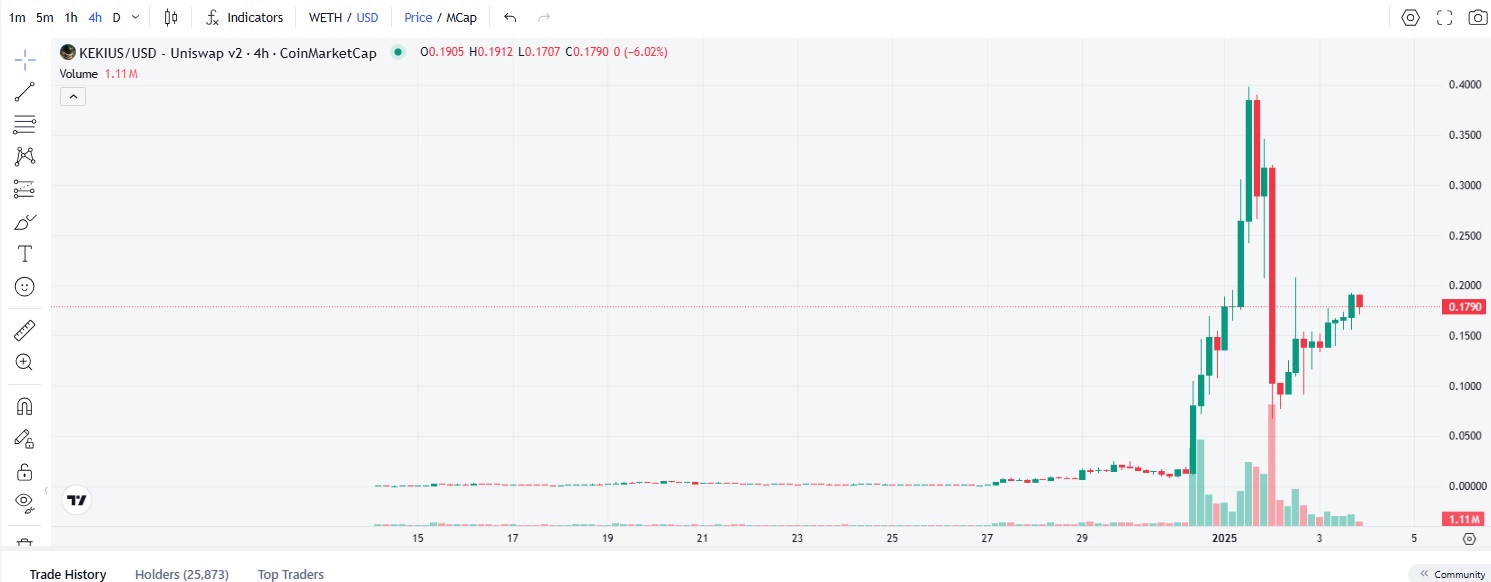Switch to 1h timeframe
The width and height of the screenshot is (1491, 582).
tap(71, 17)
